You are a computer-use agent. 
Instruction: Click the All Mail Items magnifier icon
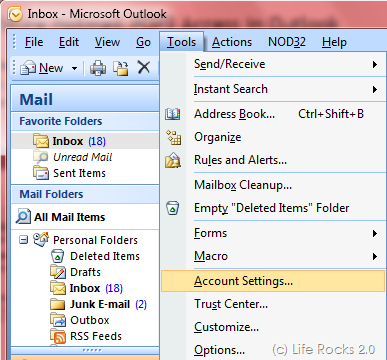[23, 217]
